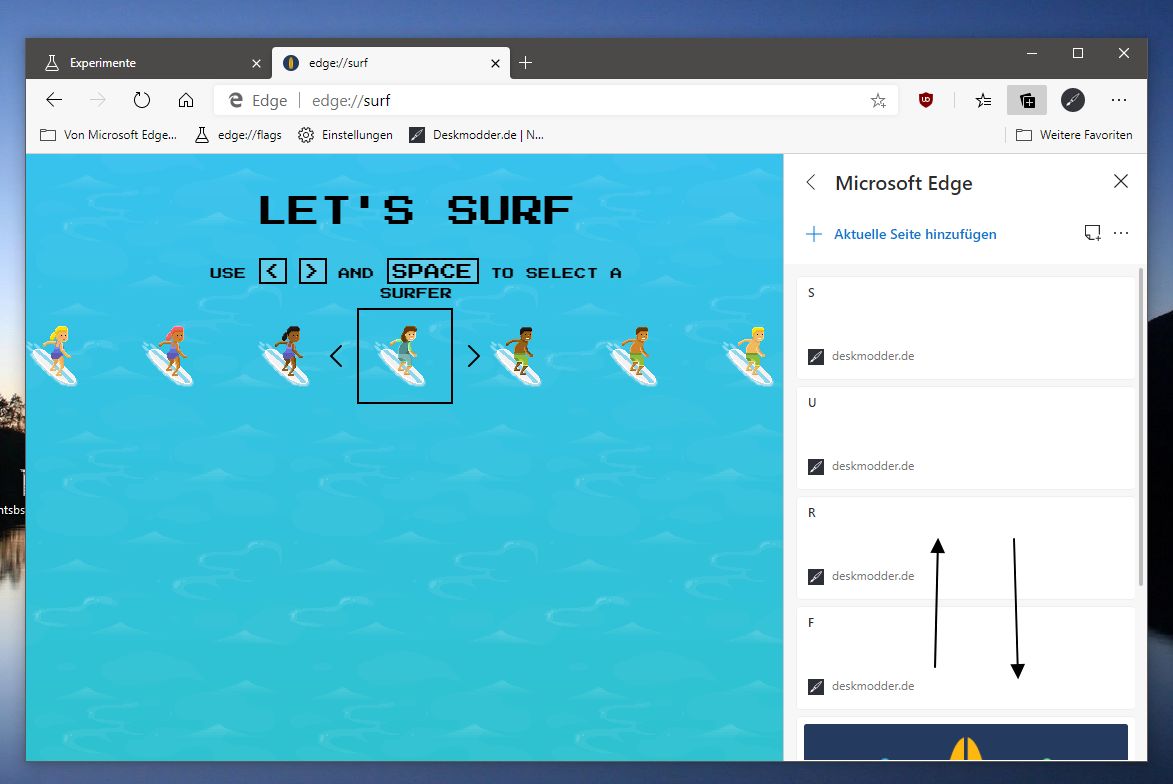1173x784 pixels.
Task: Switch to the Experimente tab
Action: click(148, 63)
